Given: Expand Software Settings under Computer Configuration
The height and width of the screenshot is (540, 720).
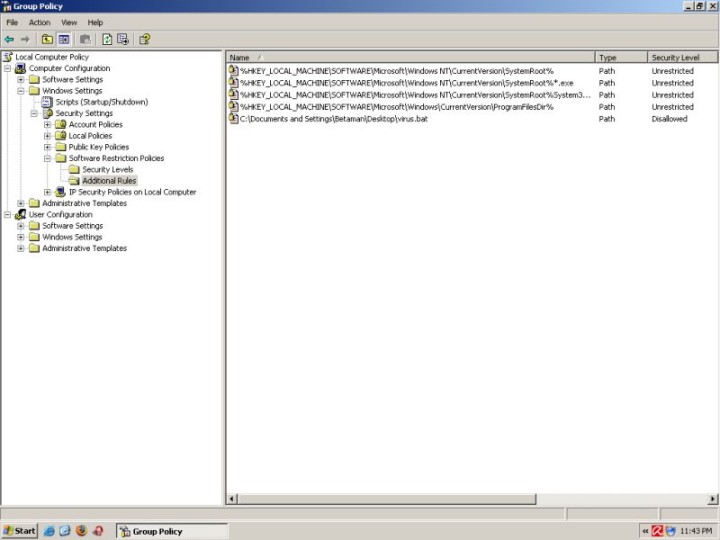Looking at the screenshot, I should pos(21,79).
